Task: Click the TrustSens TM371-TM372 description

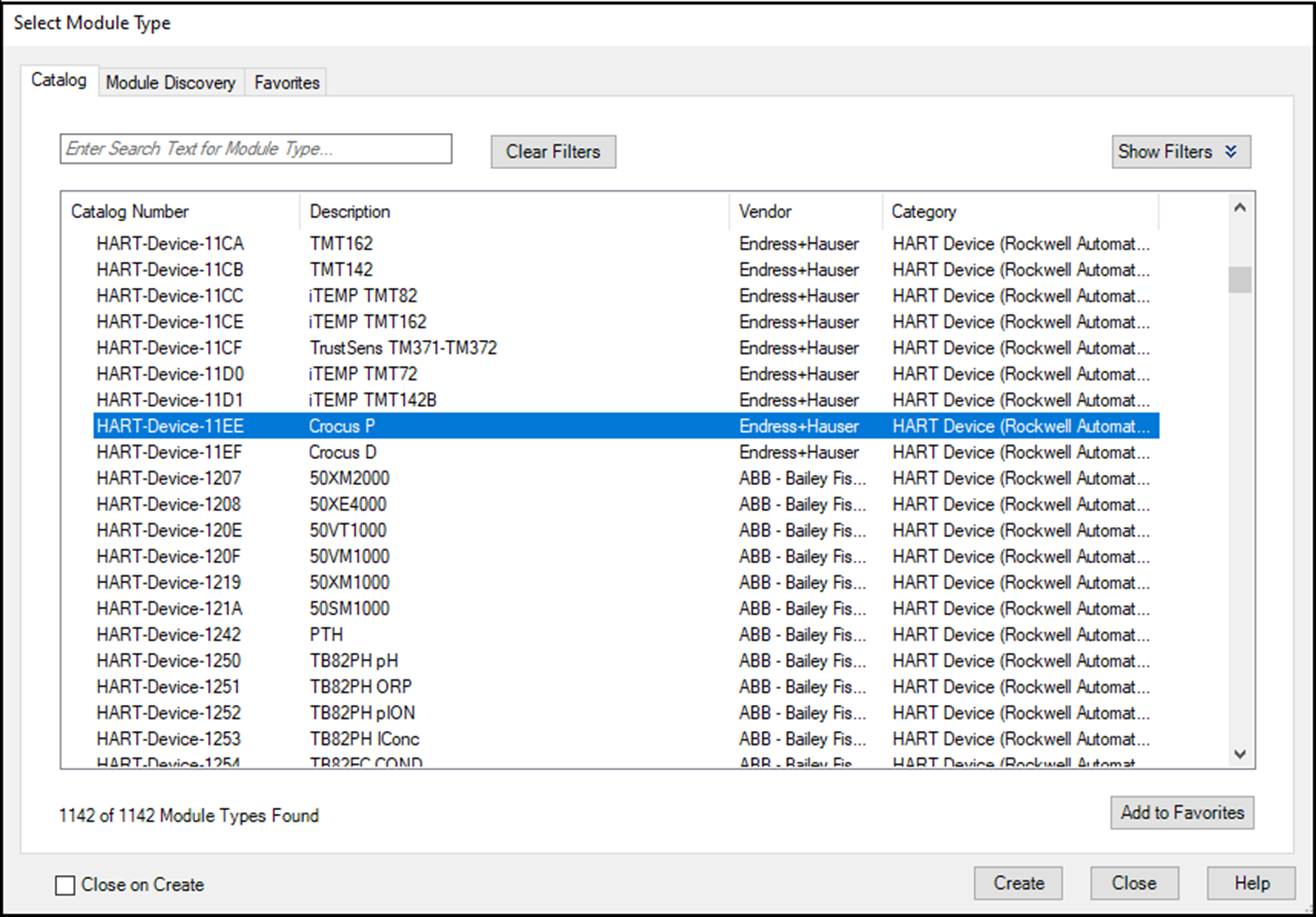Action: [403, 348]
